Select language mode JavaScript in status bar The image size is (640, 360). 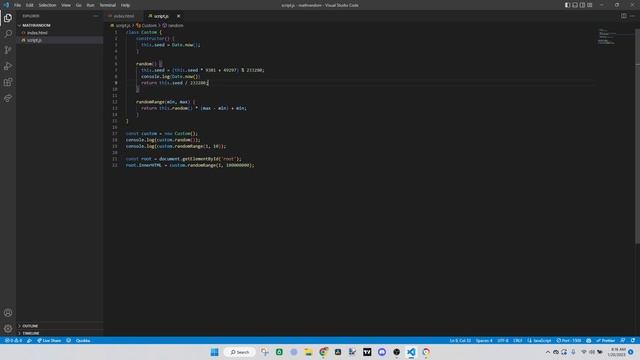click(x=539, y=340)
